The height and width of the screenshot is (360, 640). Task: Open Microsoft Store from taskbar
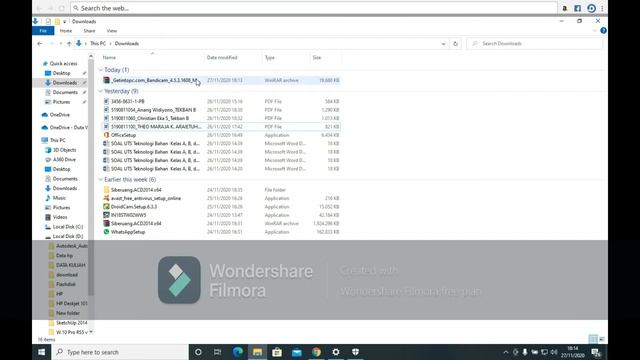pos(277,352)
